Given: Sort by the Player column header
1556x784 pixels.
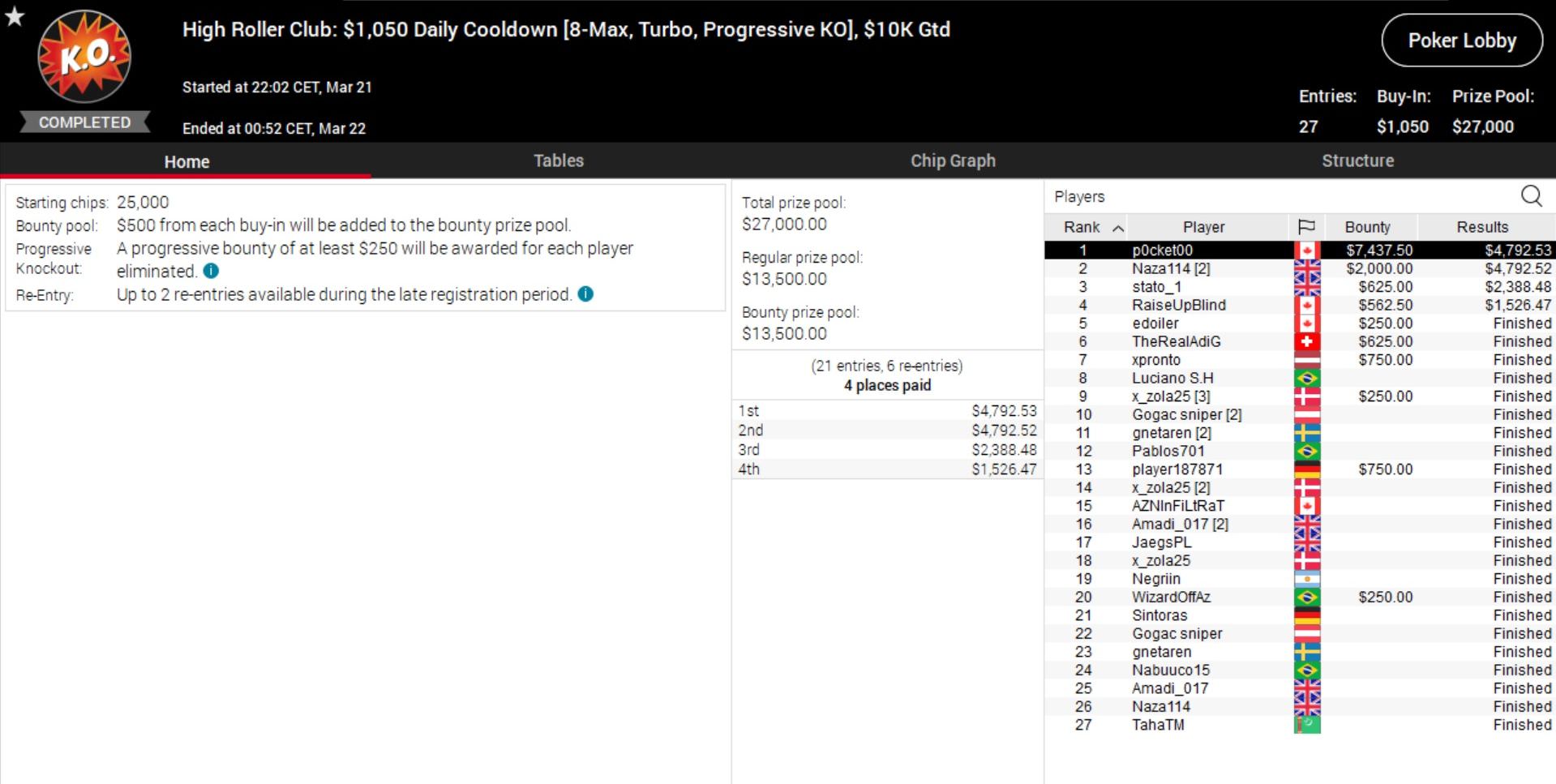Looking at the screenshot, I should 1203,227.
